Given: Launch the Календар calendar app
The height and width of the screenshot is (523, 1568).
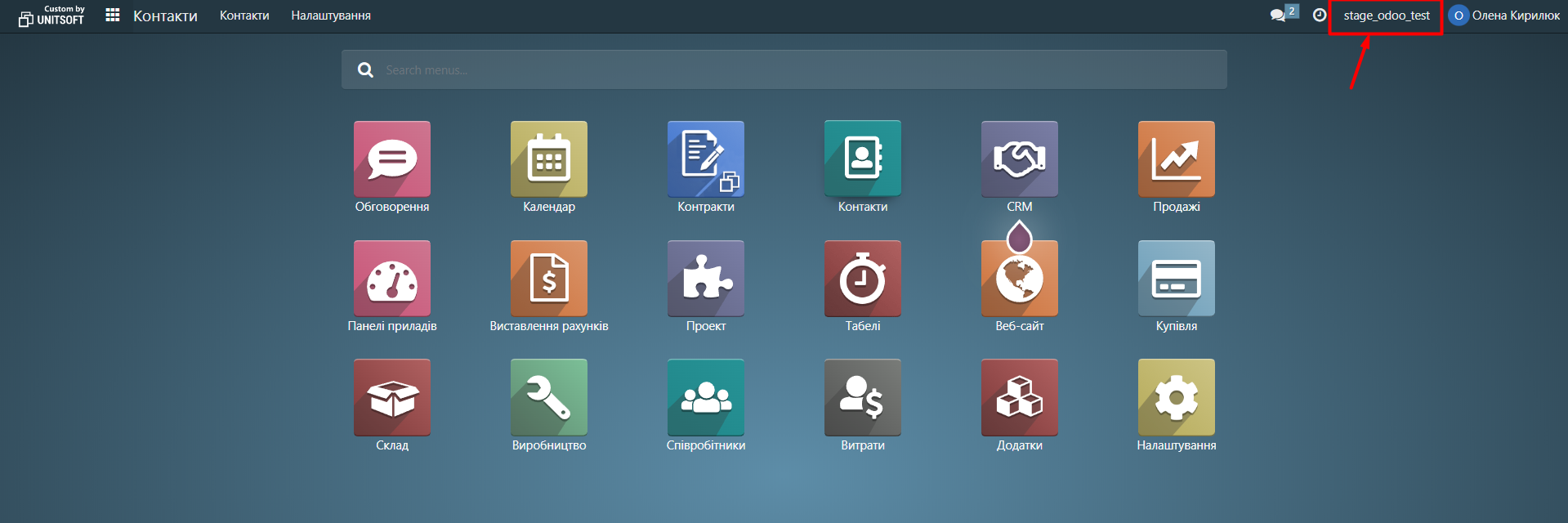Looking at the screenshot, I should pyautogui.click(x=548, y=159).
